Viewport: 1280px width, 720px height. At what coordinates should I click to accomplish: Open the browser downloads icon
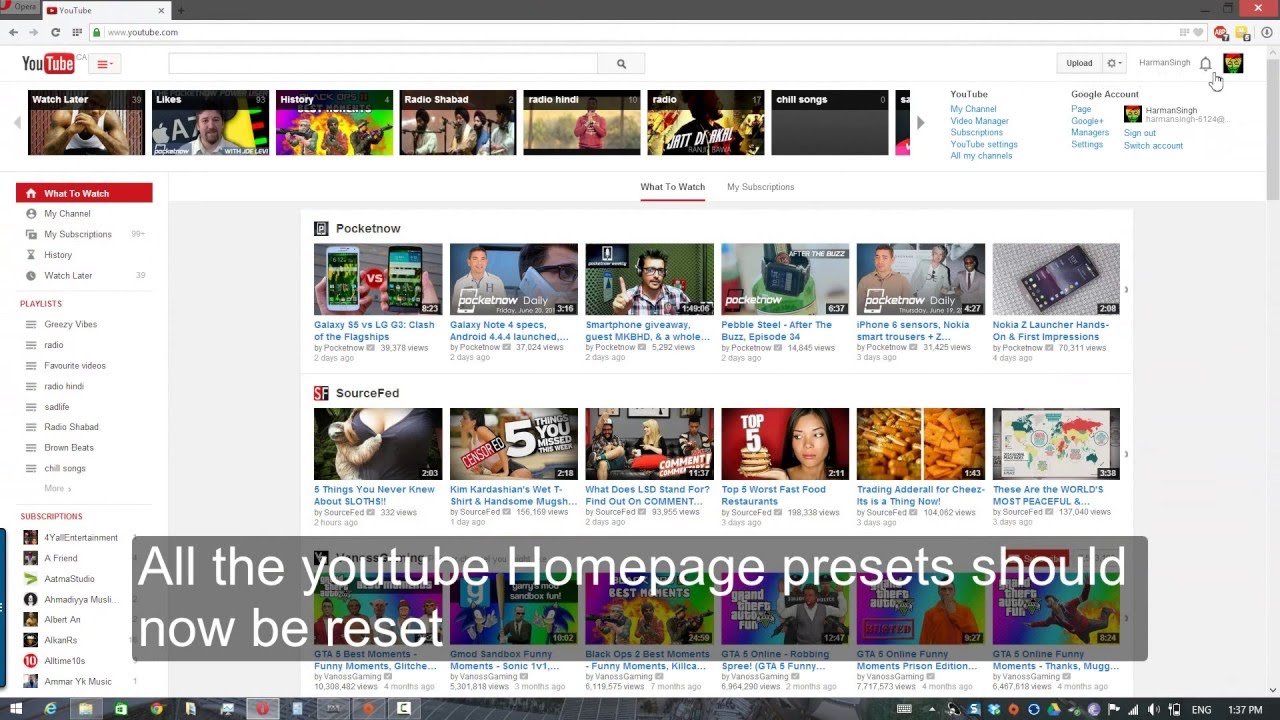[1266, 32]
